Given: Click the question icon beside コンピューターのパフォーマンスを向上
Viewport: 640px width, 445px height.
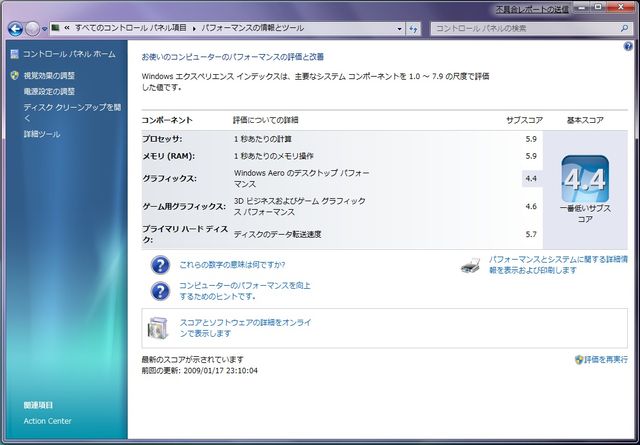Looking at the screenshot, I should (x=160, y=291).
